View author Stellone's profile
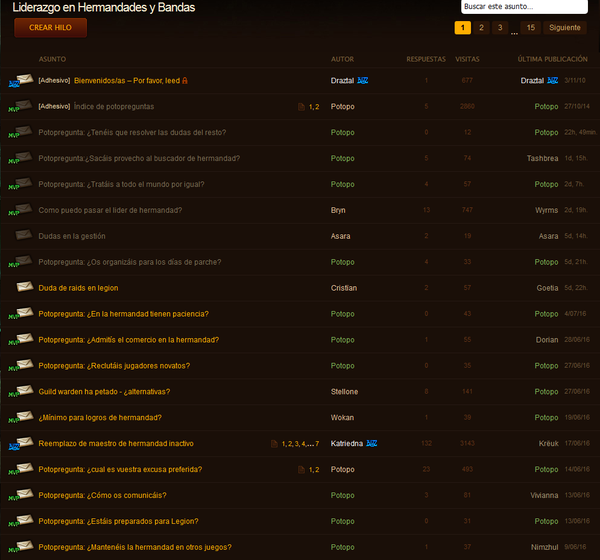 pyautogui.click(x=344, y=392)
